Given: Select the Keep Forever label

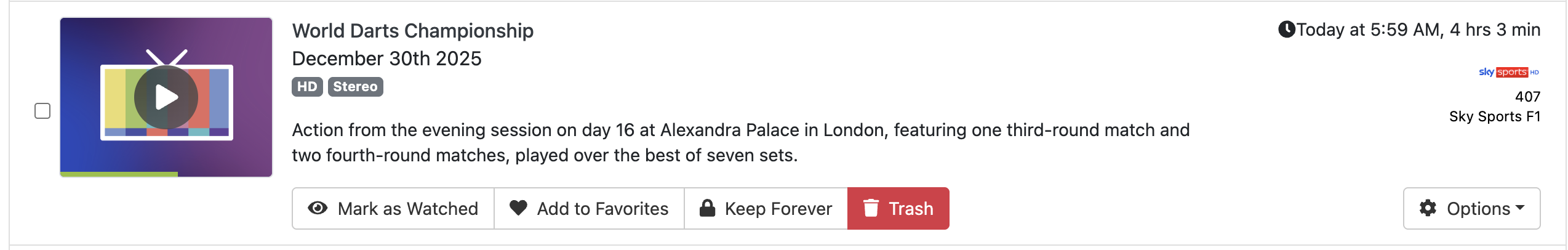Looking at the screenshot, I should click(778, 209).
